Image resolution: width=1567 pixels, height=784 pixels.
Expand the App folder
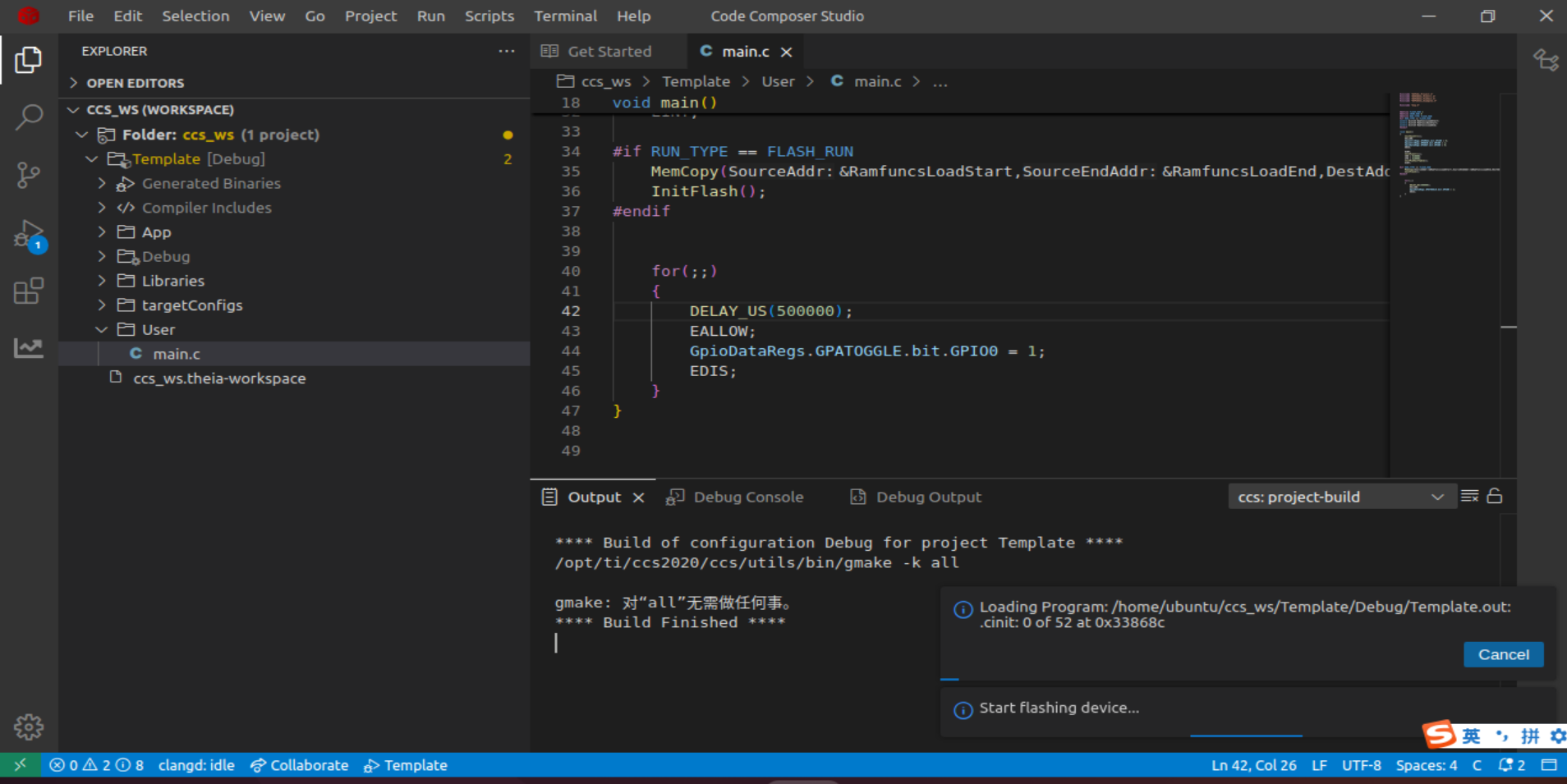pyautogui.click(x=102, y=232)
